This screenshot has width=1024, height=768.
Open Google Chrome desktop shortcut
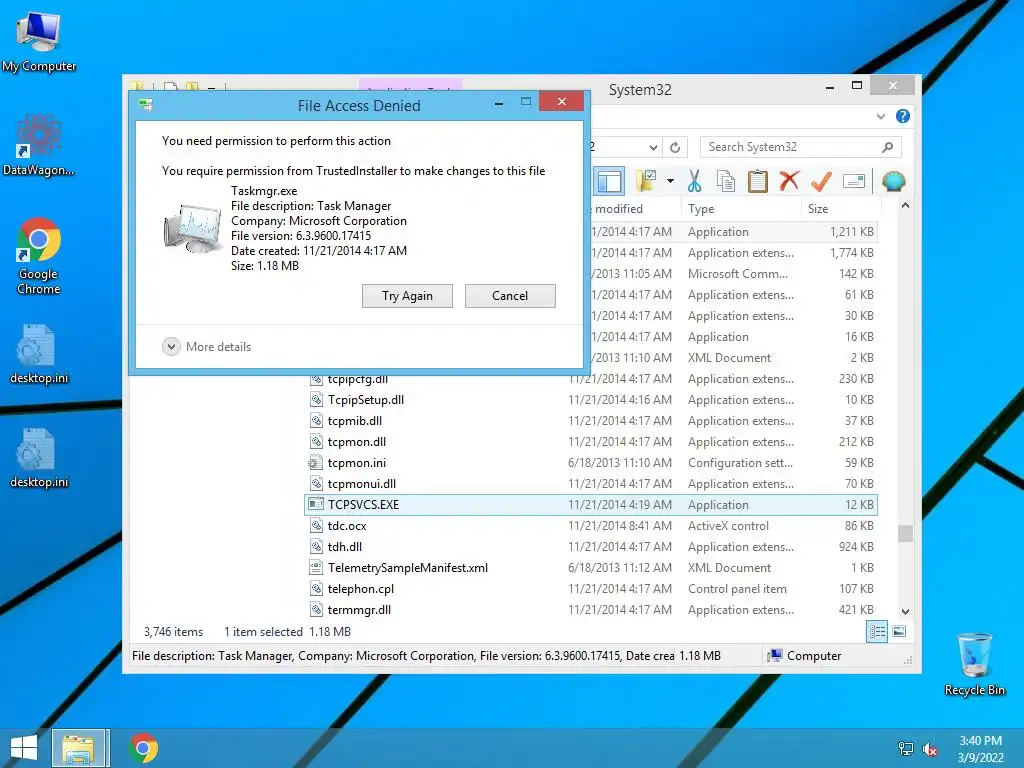coord(39,256)
